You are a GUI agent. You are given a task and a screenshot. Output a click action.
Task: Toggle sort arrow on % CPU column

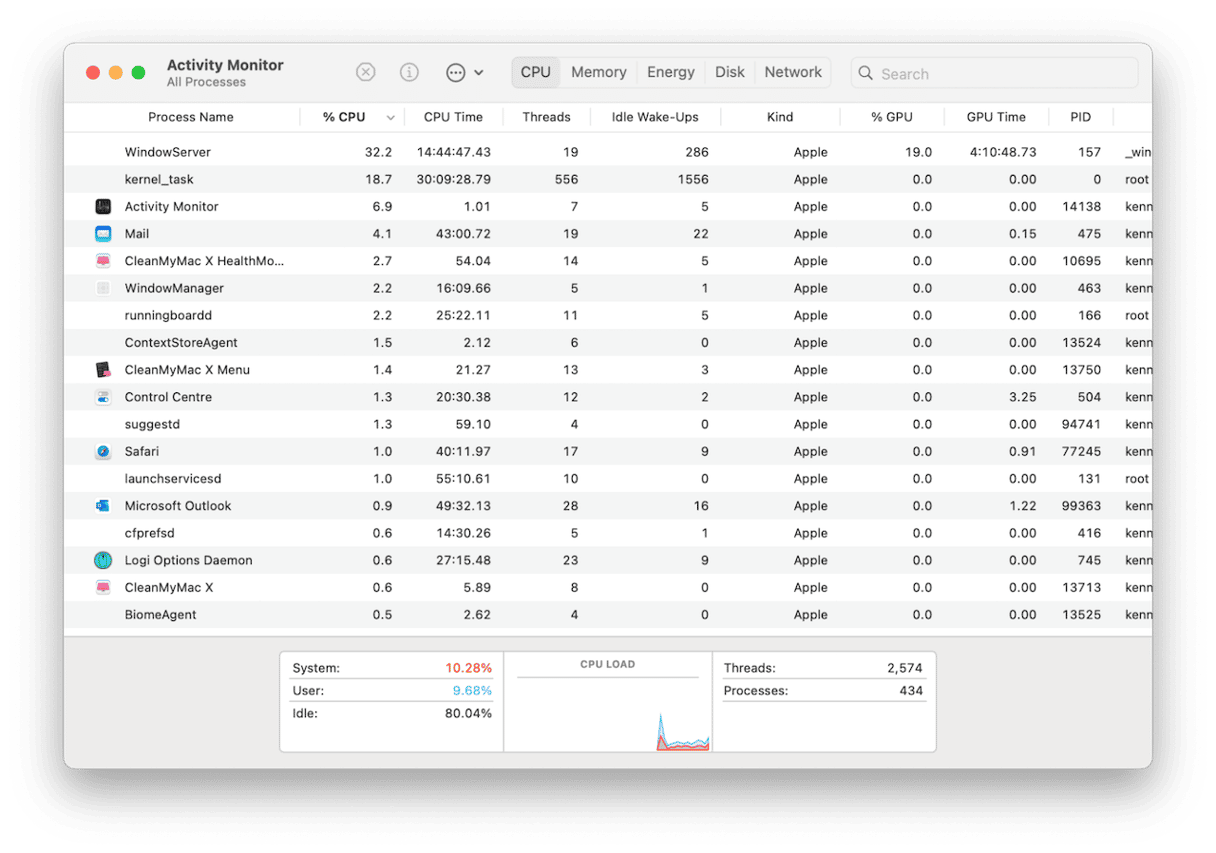391,117
